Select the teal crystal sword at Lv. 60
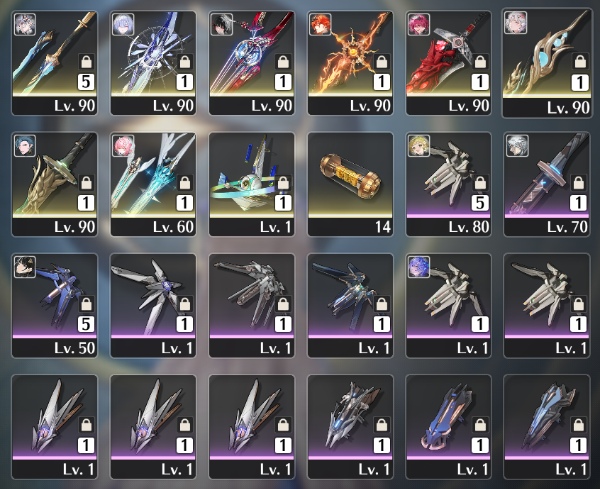Image resolution: width=600 pixels, height=489 pixels. coord(153,184)
